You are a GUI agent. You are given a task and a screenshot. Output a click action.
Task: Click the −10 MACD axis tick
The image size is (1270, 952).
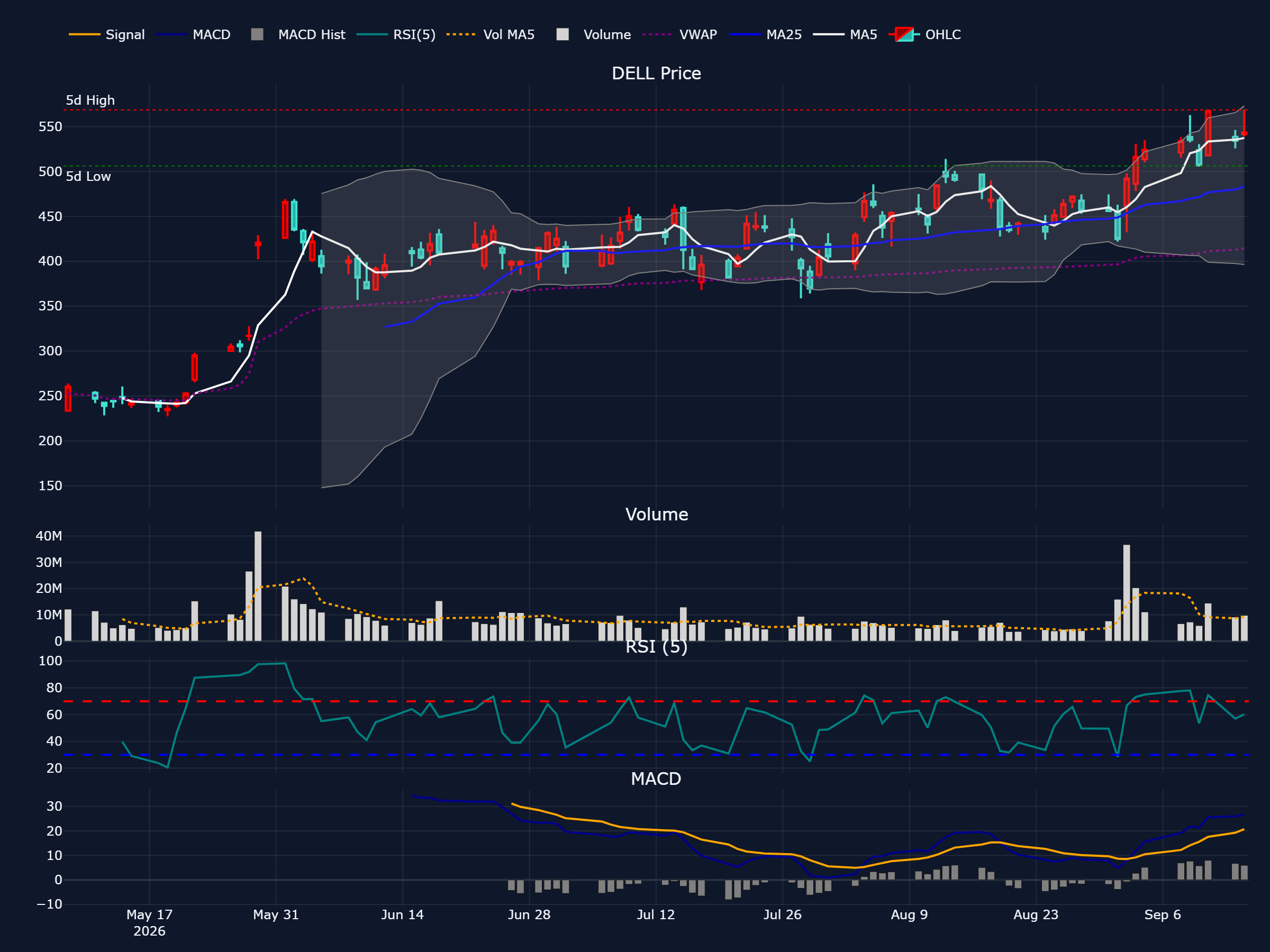49,904
